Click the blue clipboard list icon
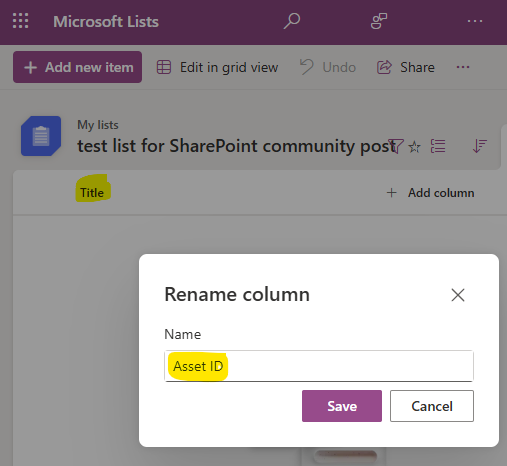Image resolution: width=507 pixels, height=466 pixels. pyautogui.click(x=41, y=136)
